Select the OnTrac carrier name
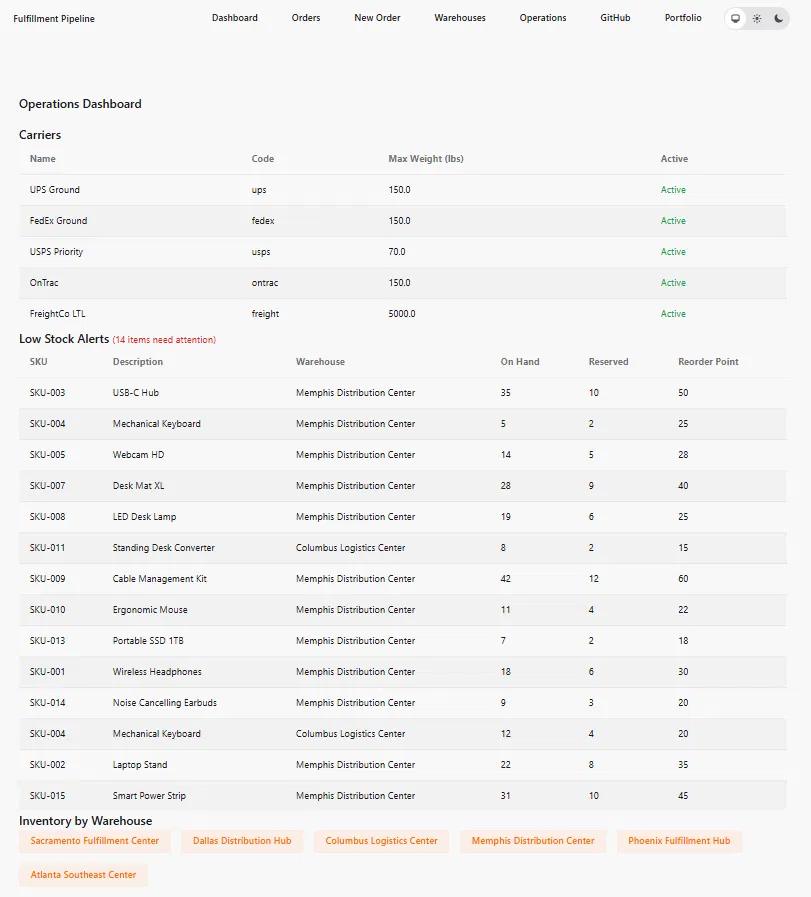 (44, 283)
